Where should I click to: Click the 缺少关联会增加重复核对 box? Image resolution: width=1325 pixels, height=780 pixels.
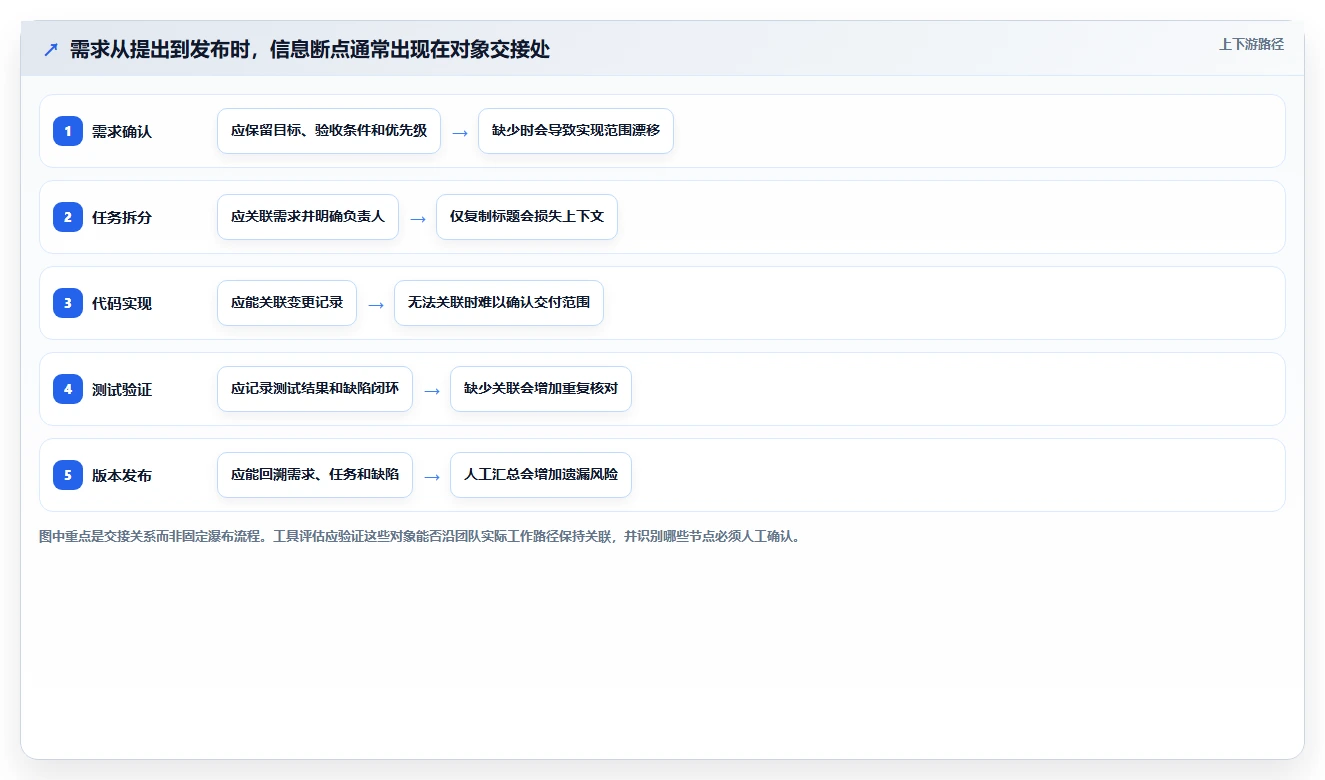coord(541,389)
